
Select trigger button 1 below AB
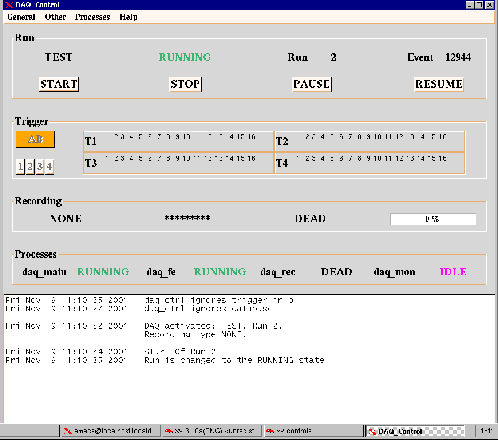pos(20,166)
